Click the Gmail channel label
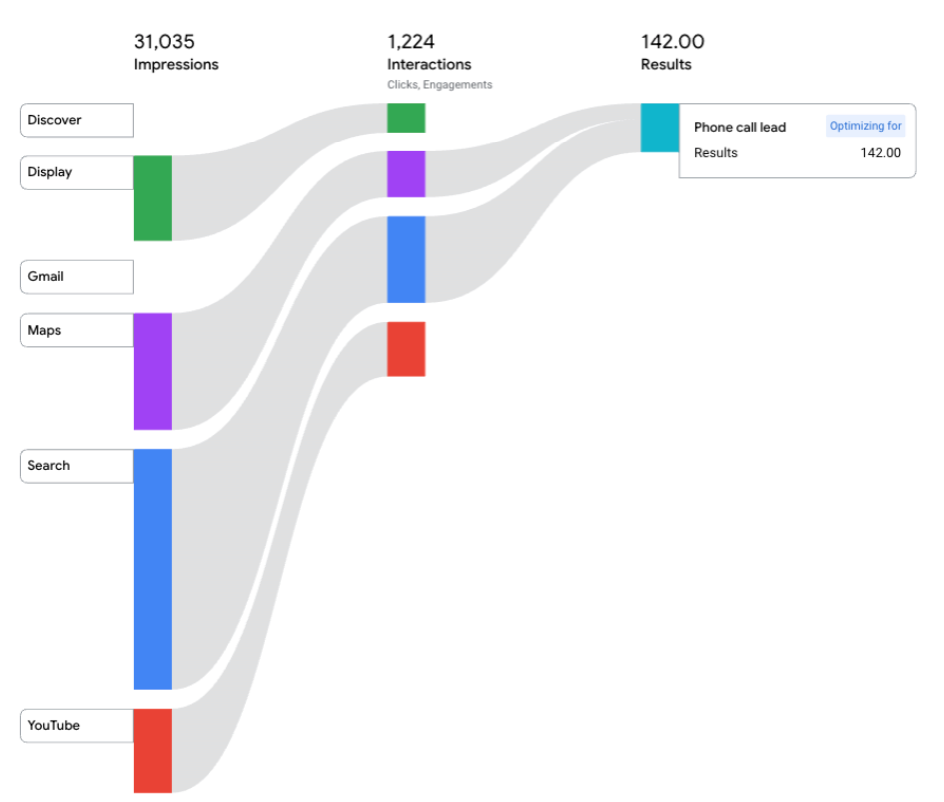The height and width of the screenshot is (802, 944). click(77, 277)
